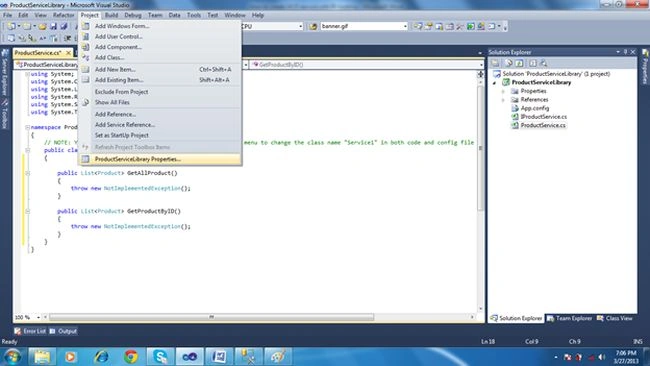Click the media player taskbar icon

tap(70, 356)
